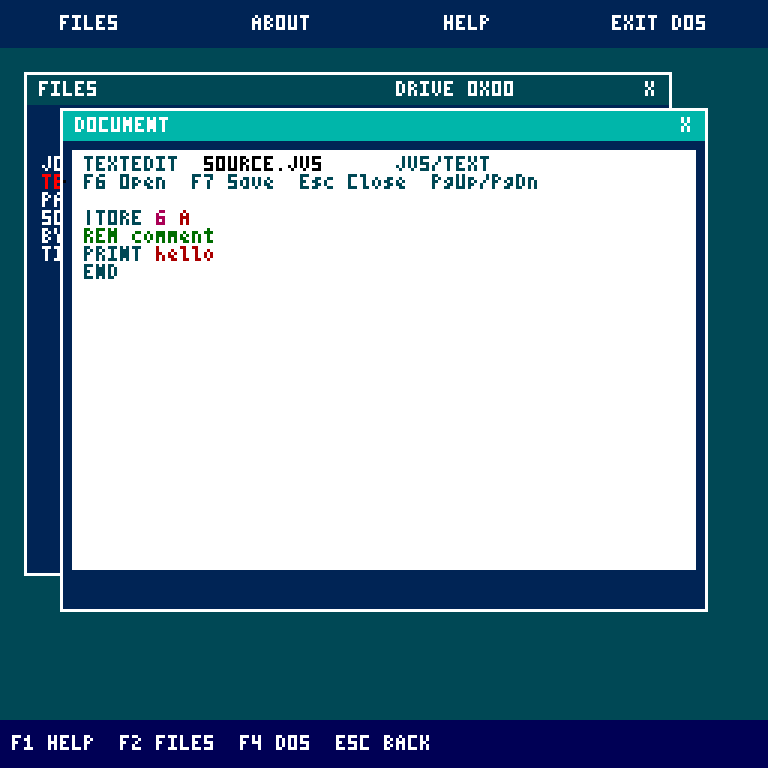Select red highlighted TE entry in FILES list
This screenshot has height=768, width=768.
(51, 182)
